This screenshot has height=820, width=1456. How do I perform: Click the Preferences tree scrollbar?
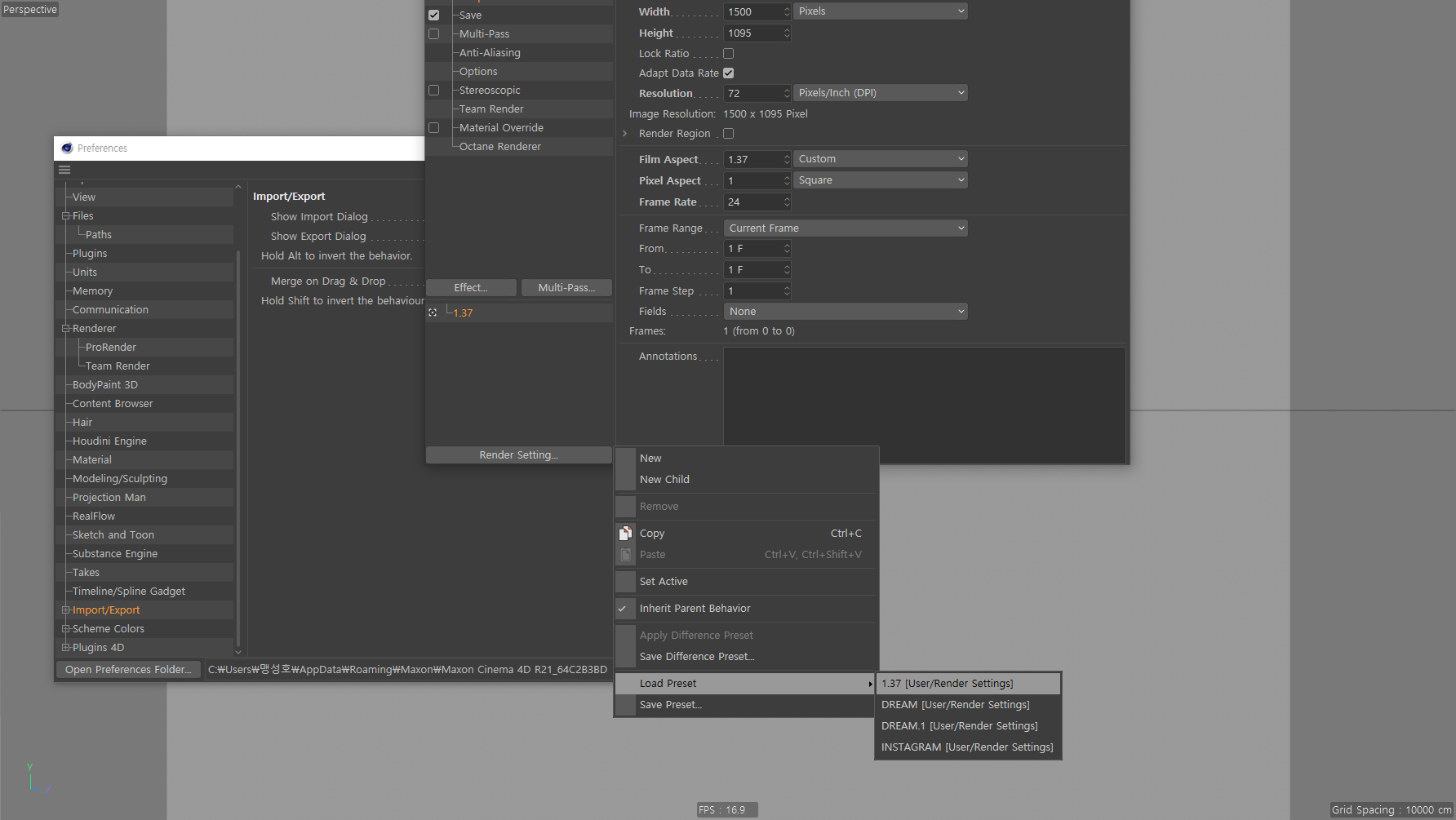coord(238,447)
